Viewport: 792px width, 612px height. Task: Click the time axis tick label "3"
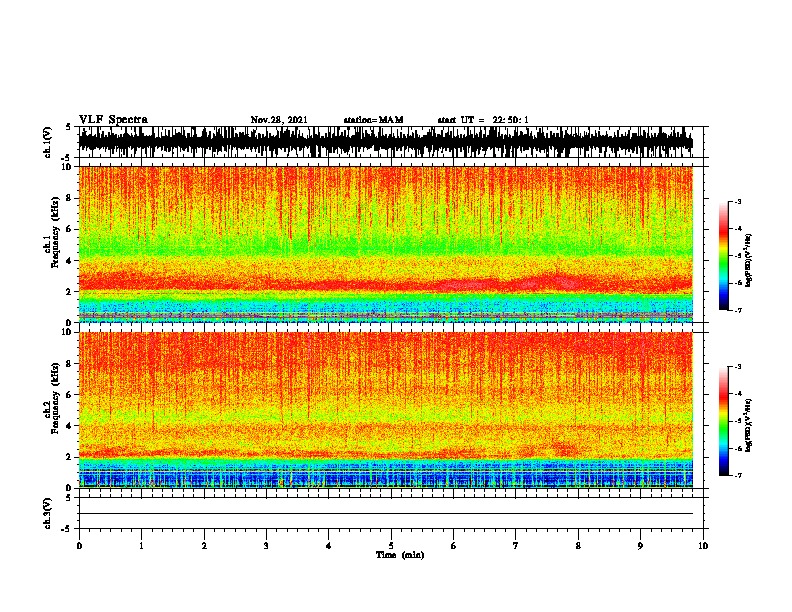266,545
